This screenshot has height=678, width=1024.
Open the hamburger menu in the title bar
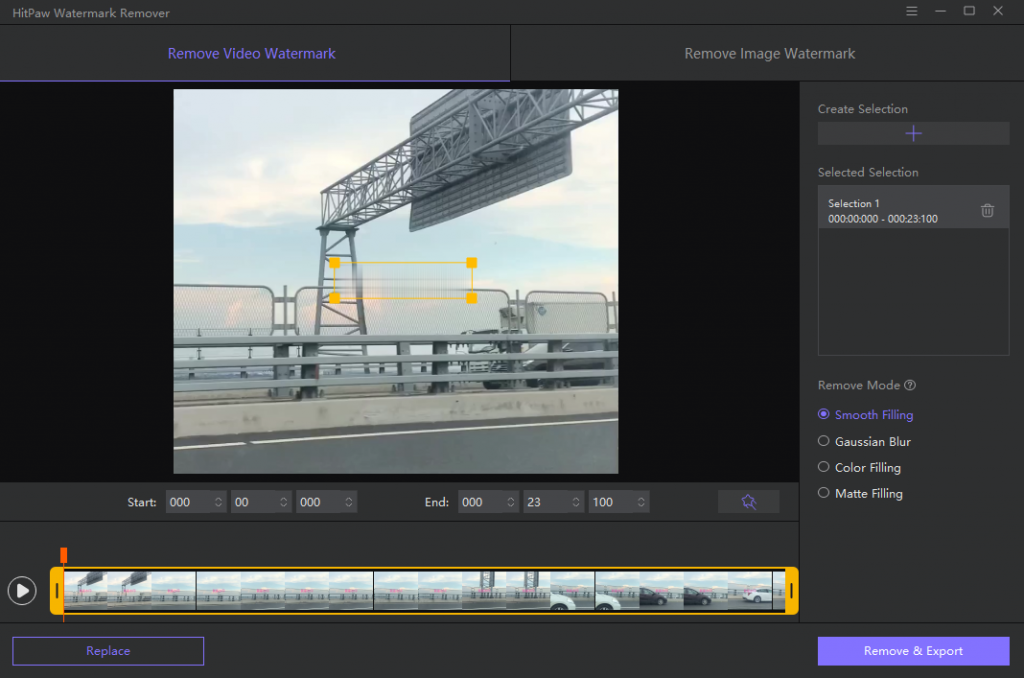[x=911, y=11]
